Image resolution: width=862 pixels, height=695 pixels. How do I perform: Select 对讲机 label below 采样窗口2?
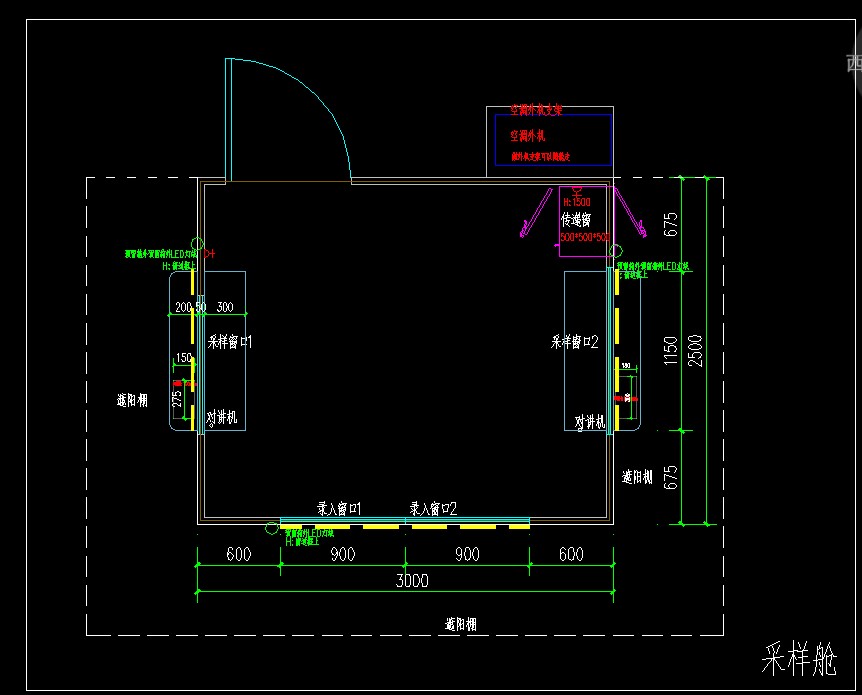589,423
